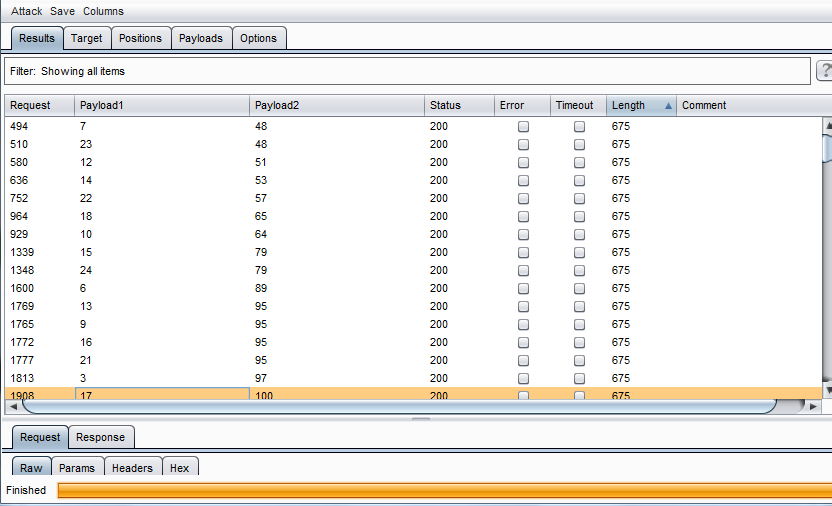Click Payload2 value 97 in row 1813
The width and height of the screenshot is (832, 506).
[261, 379]
